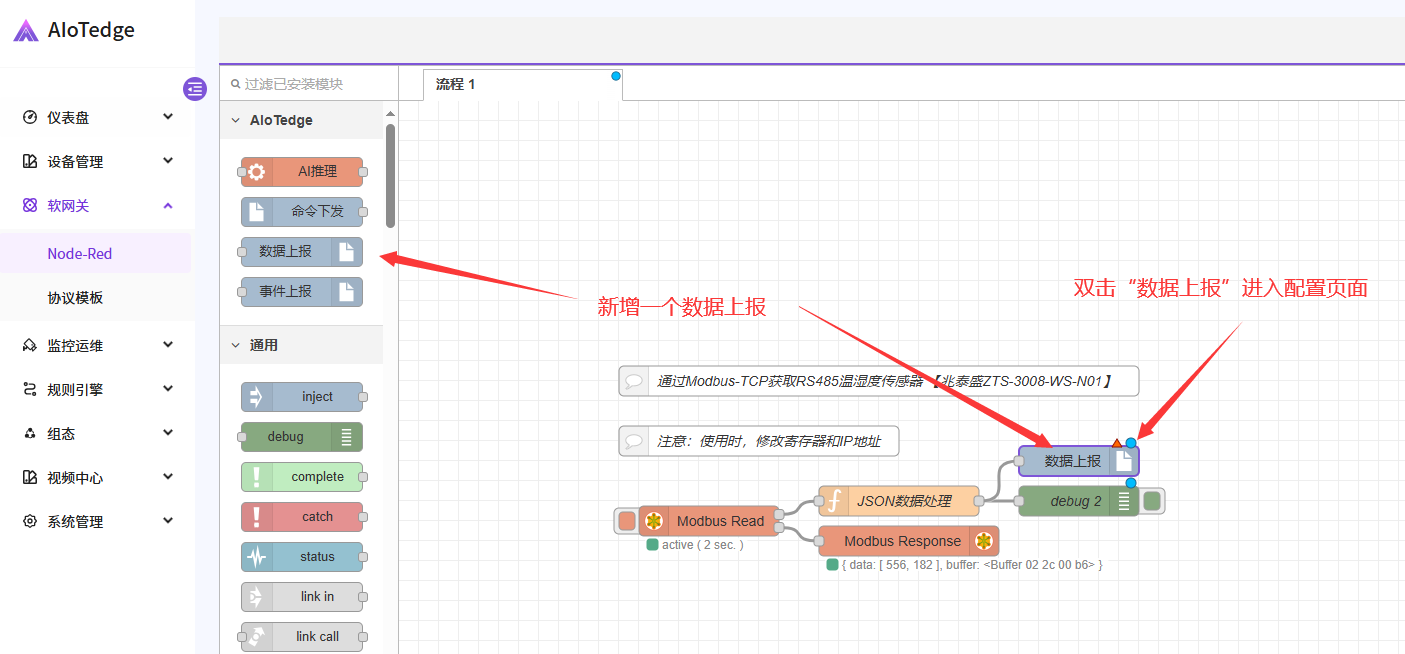Click the AIoTedge logo icon
Image resolution: width=1405 pixels, height=654 pixels.
point(26,31)
